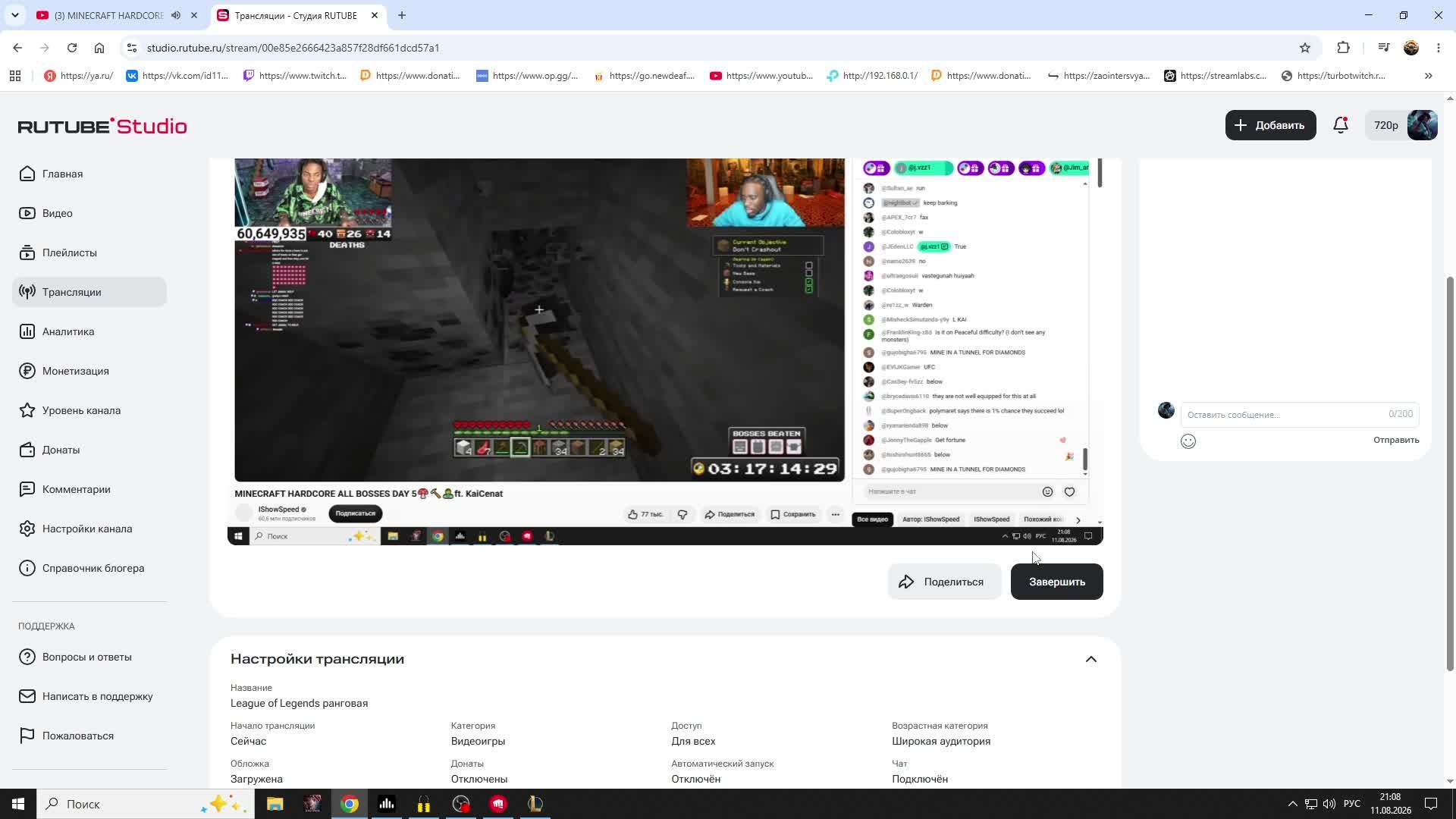The image size is (1456, 819).
Task: Open the Windows notification center
Action: point(1431,804)
